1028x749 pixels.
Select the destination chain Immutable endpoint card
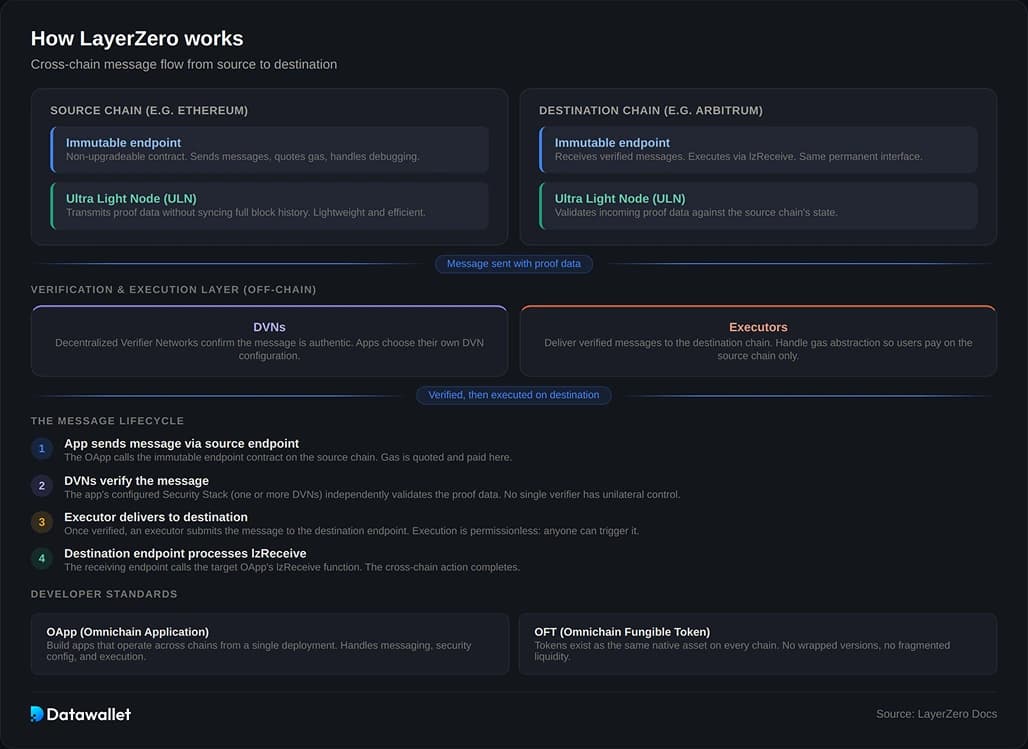pos(758,149)
